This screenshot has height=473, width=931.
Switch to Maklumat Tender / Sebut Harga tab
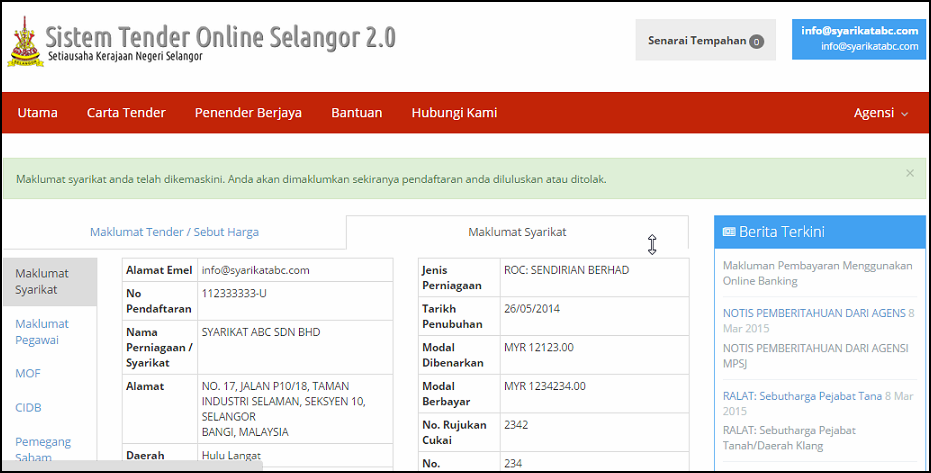point(174,232)
